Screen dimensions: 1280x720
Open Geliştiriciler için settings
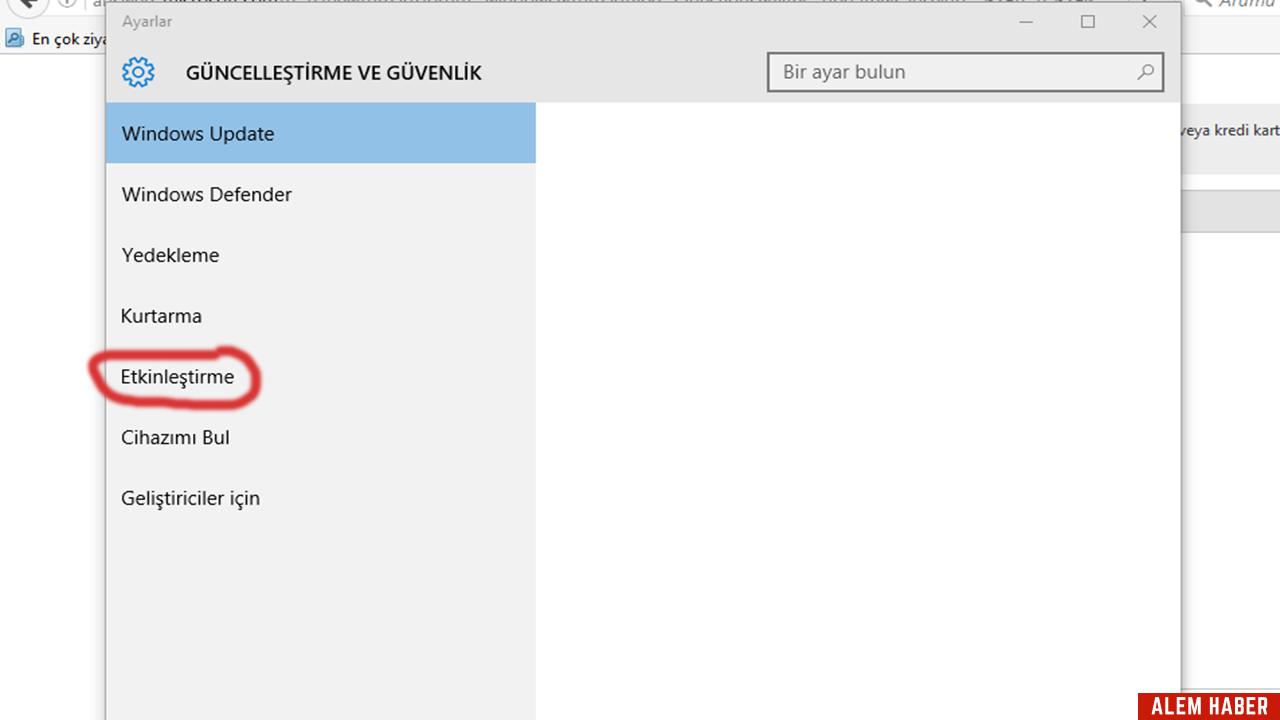[190, 497]
